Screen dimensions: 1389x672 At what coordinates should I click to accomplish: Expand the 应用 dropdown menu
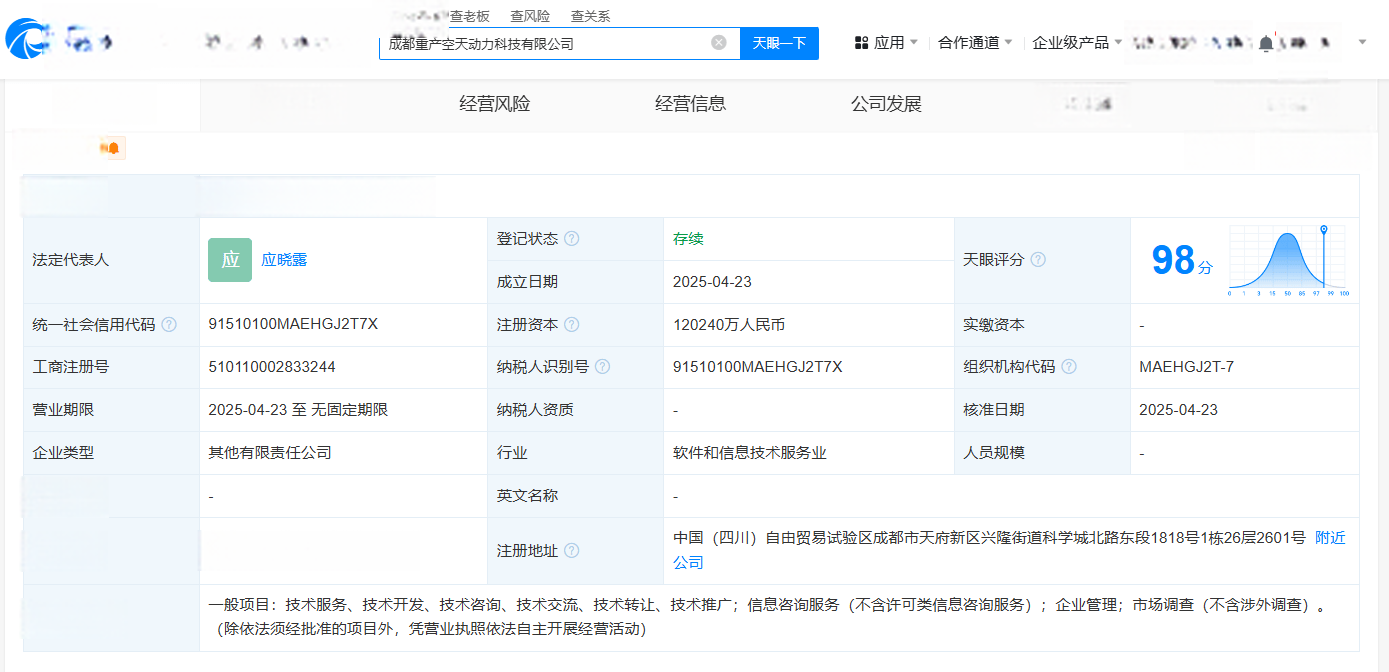click(913, 43)
